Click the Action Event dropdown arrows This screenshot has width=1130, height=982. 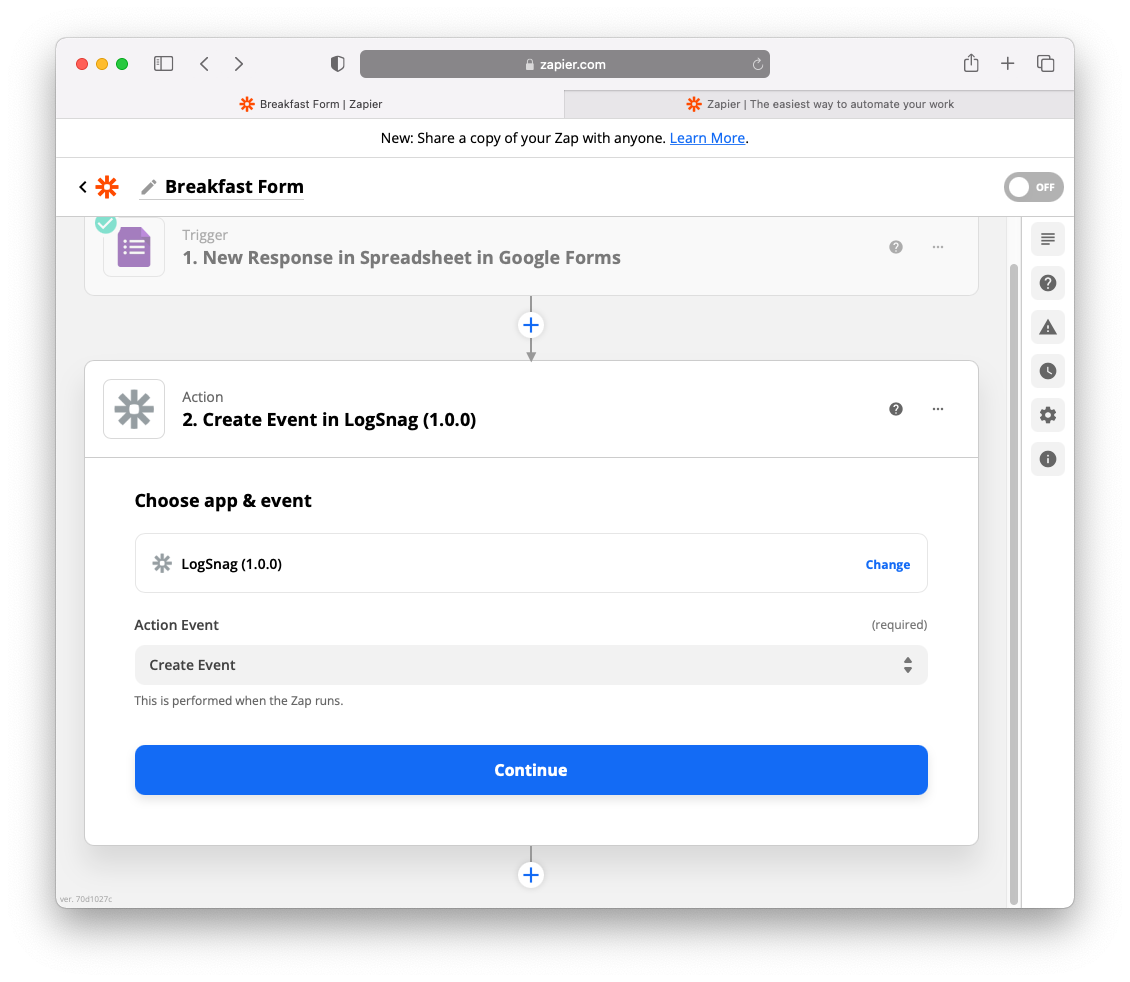(908, 665)
